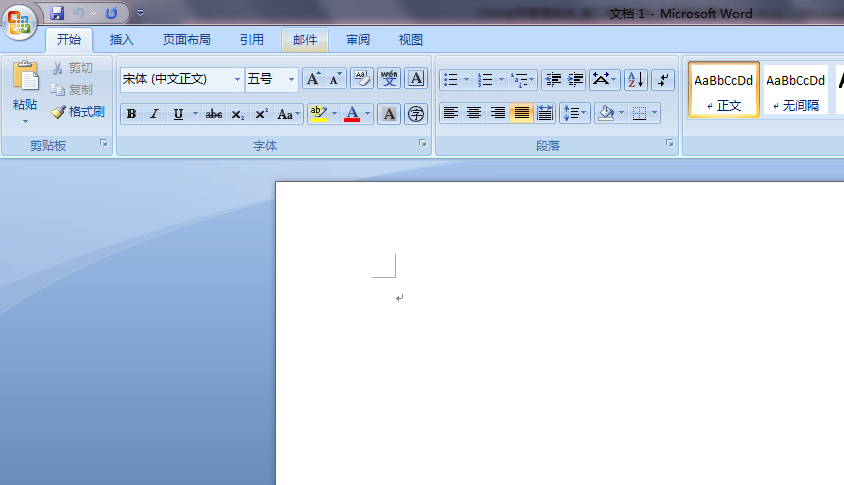Screen dimensions: 844x485
Task: Switch to the 插入 ribbon tab
Action: [122, 40]
